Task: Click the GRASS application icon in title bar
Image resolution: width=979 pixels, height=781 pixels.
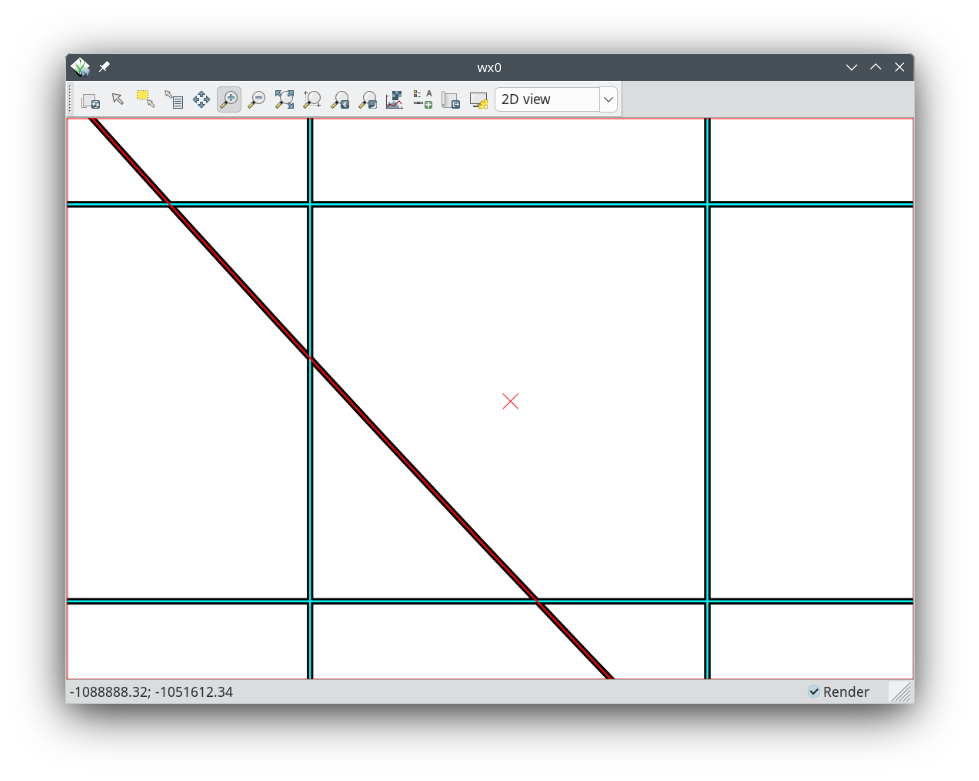Action: pyautogui.click(x=80, y=67)
